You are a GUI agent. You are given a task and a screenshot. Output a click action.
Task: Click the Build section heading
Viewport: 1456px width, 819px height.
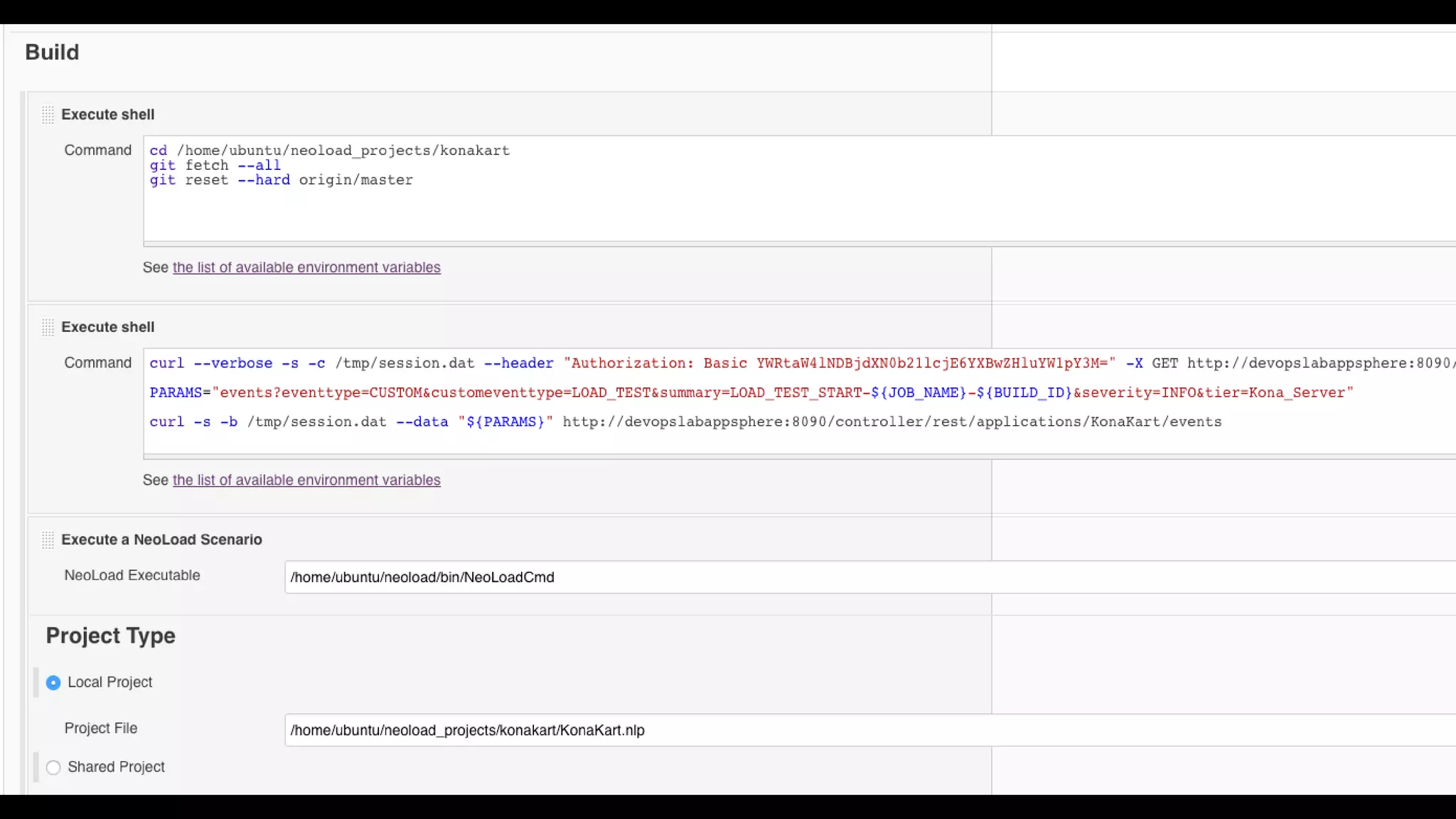point(52,53)
